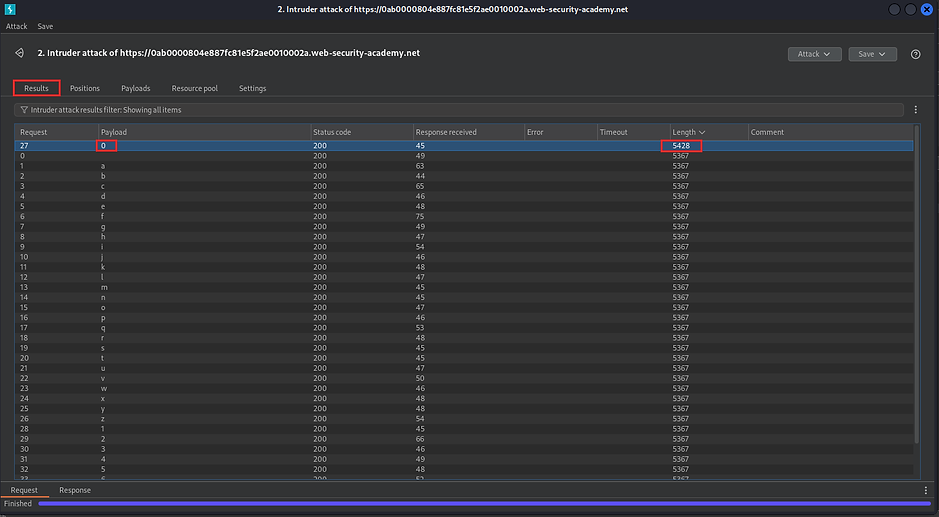Select the row with payload n
The image size is (939, 517).
click(464, 297)
